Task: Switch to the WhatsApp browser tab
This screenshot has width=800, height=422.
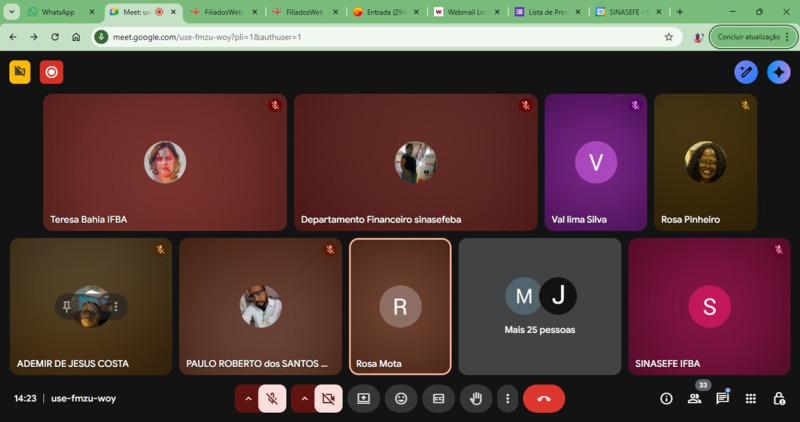Action: coord(57,12)
